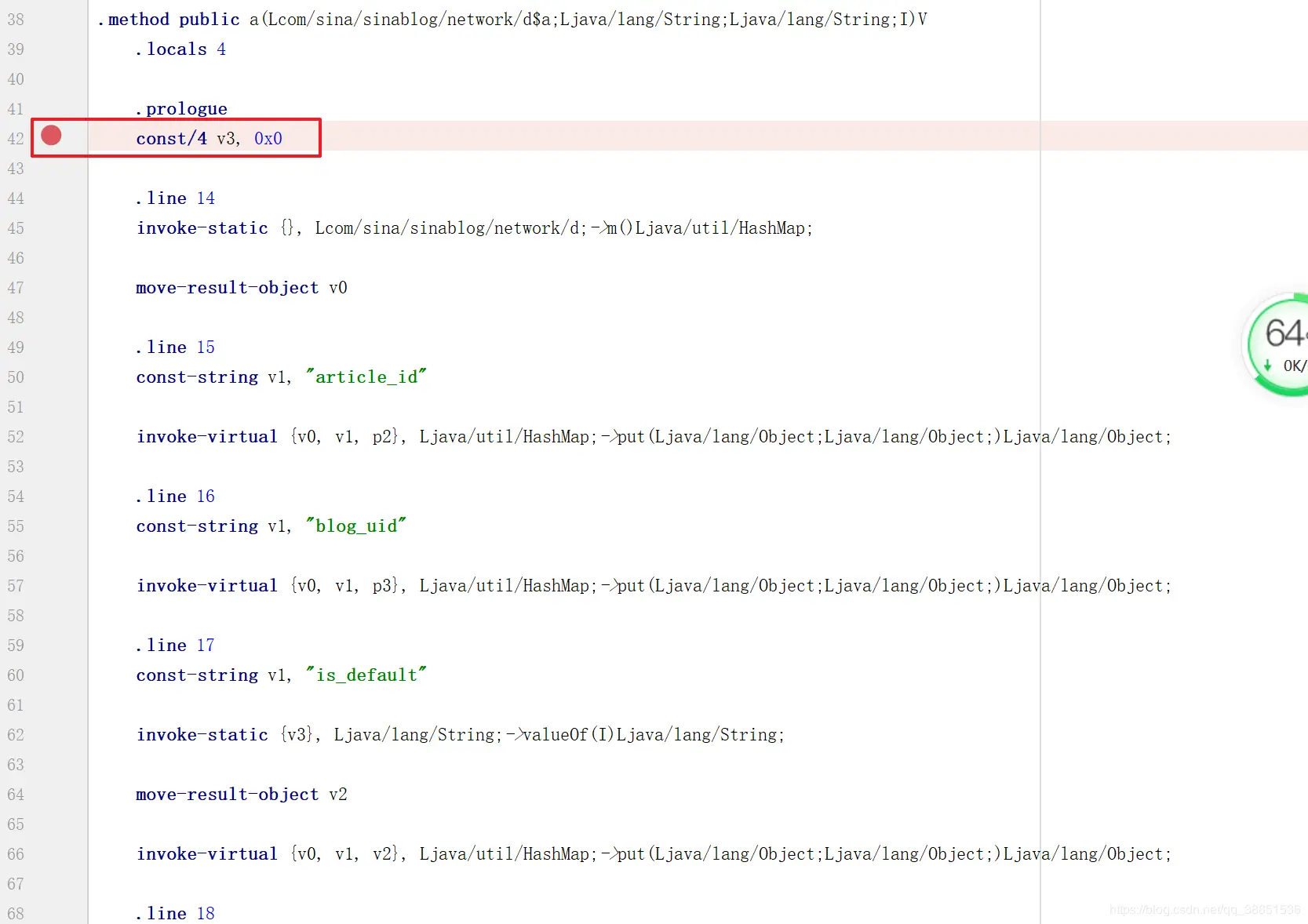Click gutter line number 38

click(16, 20)
